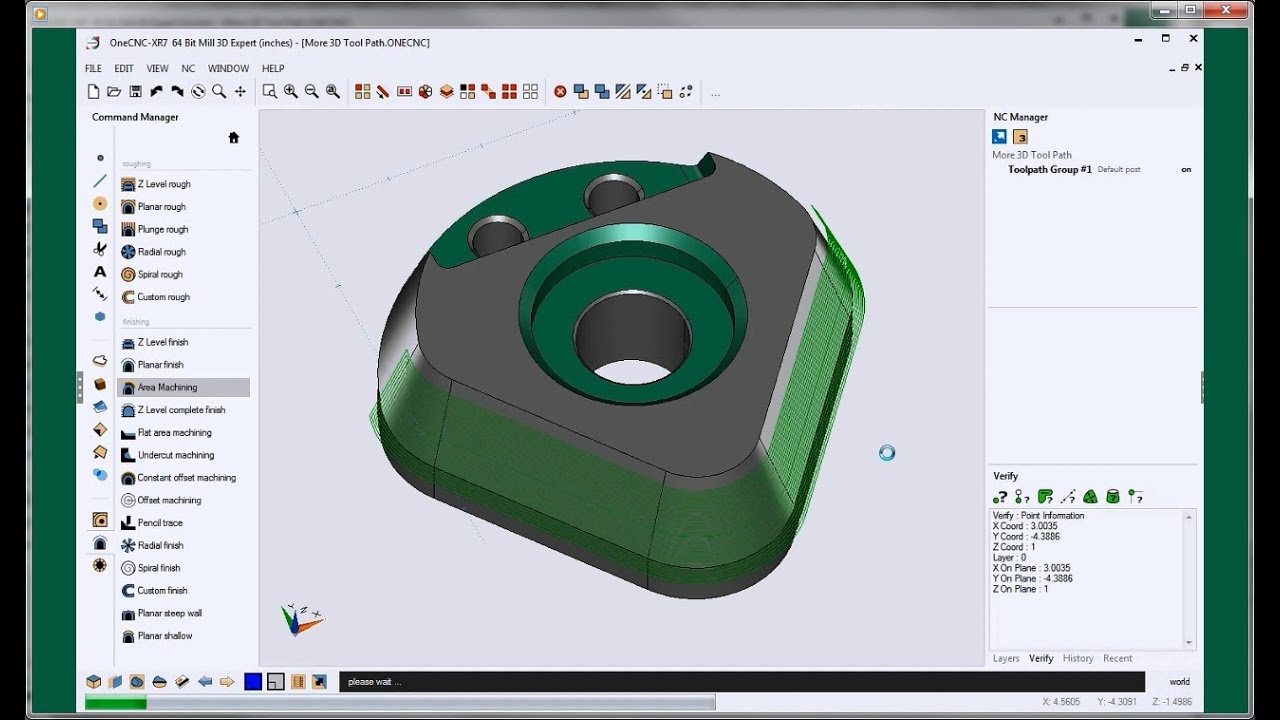Toggle Toolpath Group #1 on state
This screenshot has height=720, width=1280.
[x=1186, y=170]
